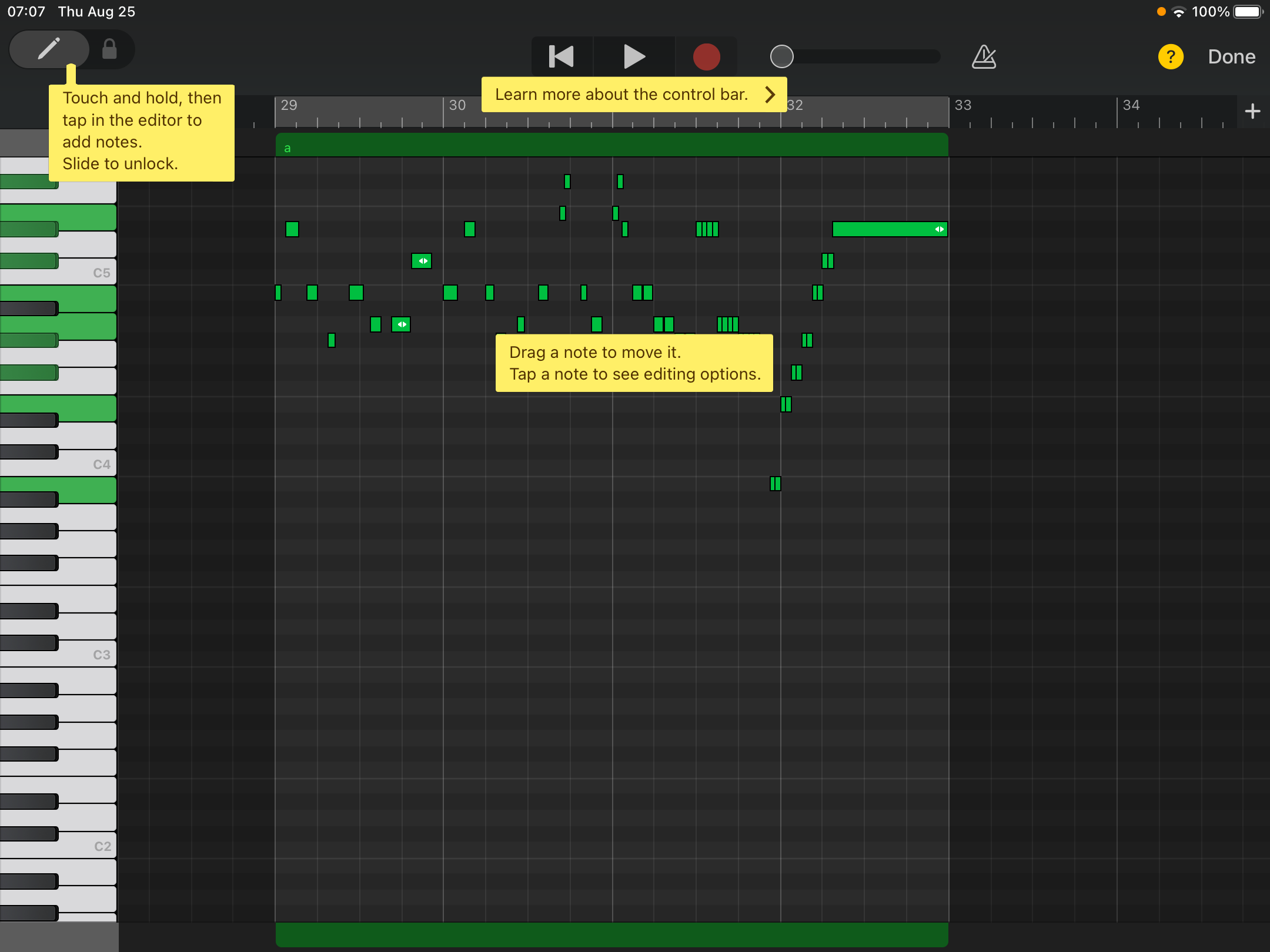This screenshot has width=1270, height=952.
Task: Tap the pencil edit tool
Action: 49,49
